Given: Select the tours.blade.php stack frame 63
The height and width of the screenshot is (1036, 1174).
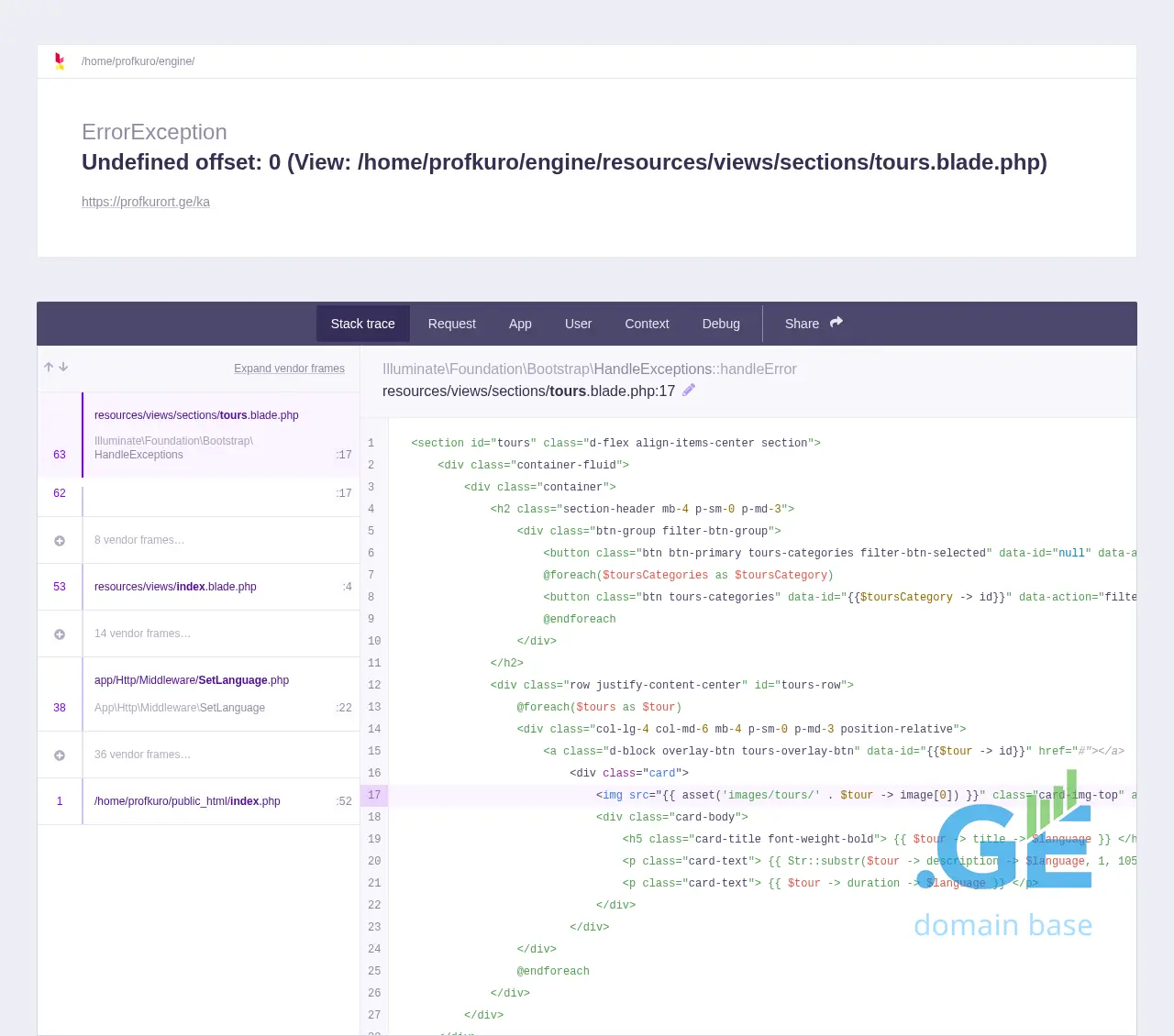Looking at the screenshot, I should [198, 435].
